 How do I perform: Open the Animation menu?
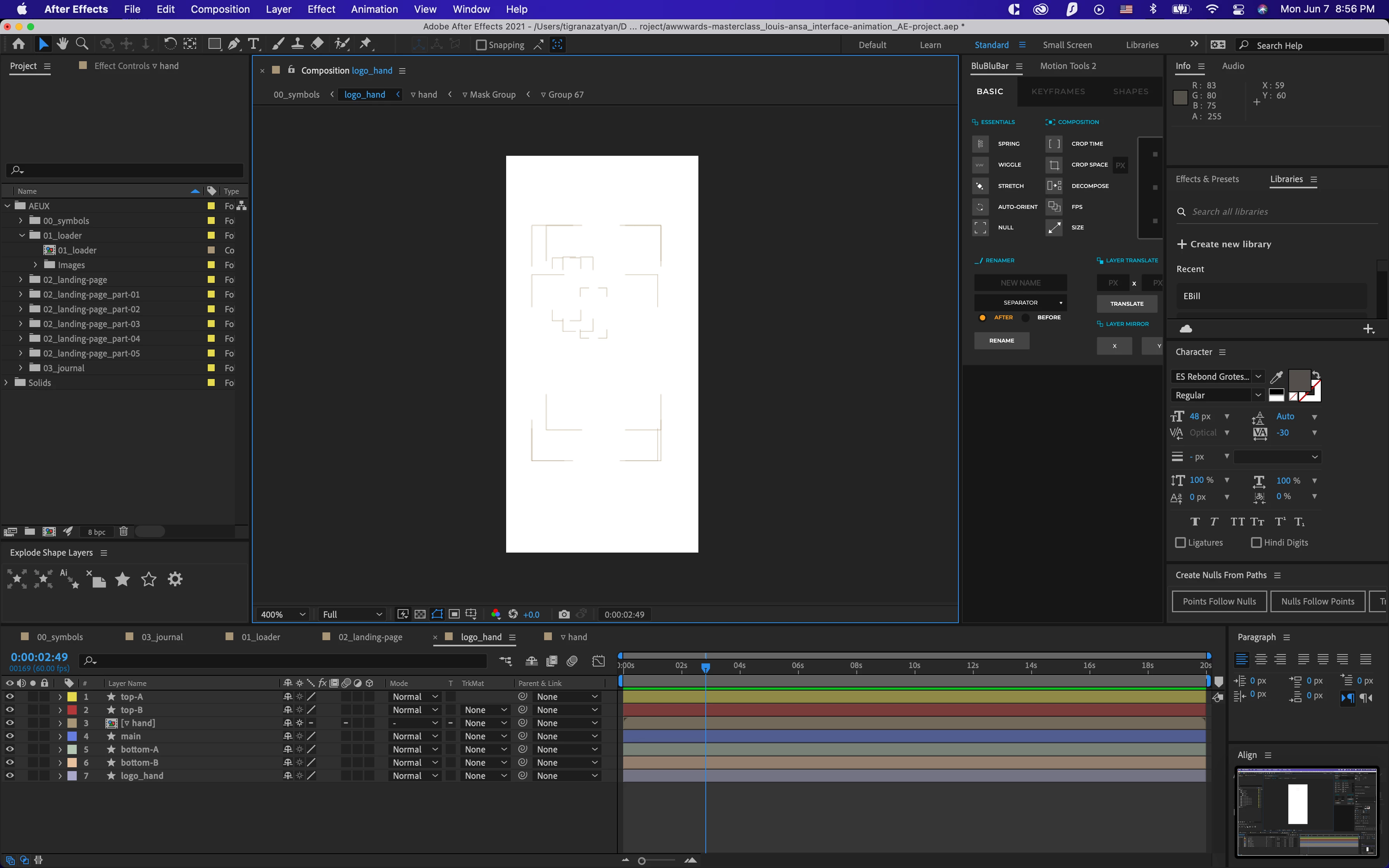tap(374, 9)
